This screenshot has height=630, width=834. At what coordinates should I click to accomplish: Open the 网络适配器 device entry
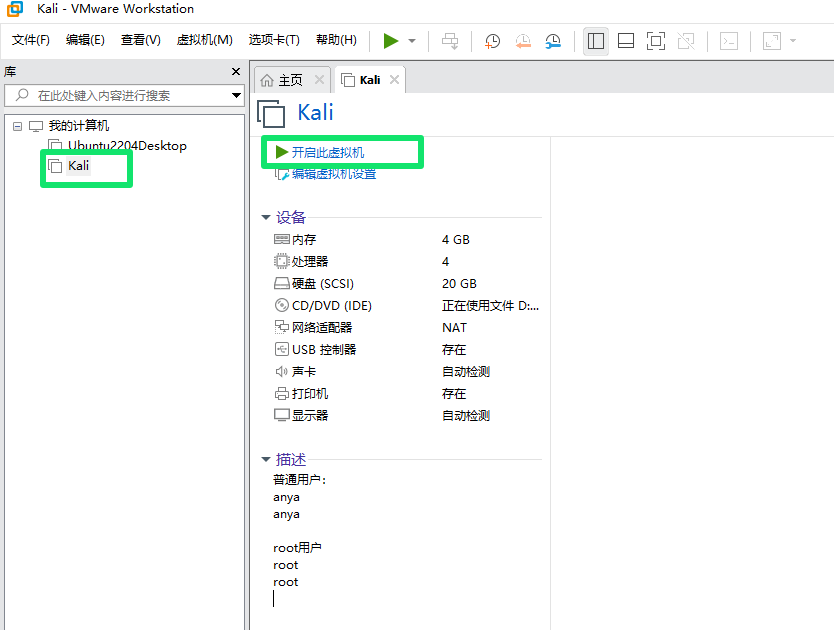(321, 328)
